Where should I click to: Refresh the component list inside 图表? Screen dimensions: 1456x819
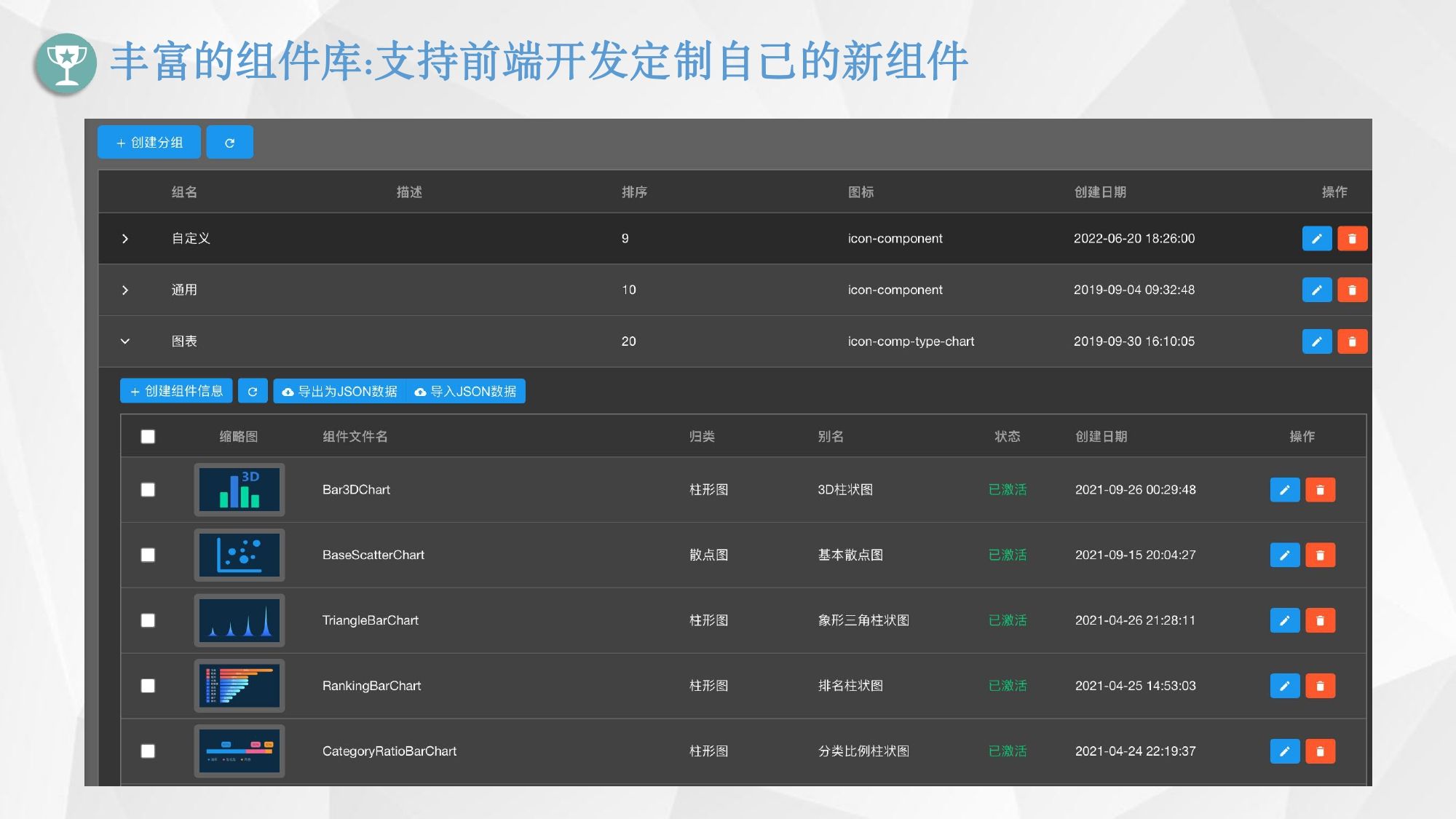(253, 392)
